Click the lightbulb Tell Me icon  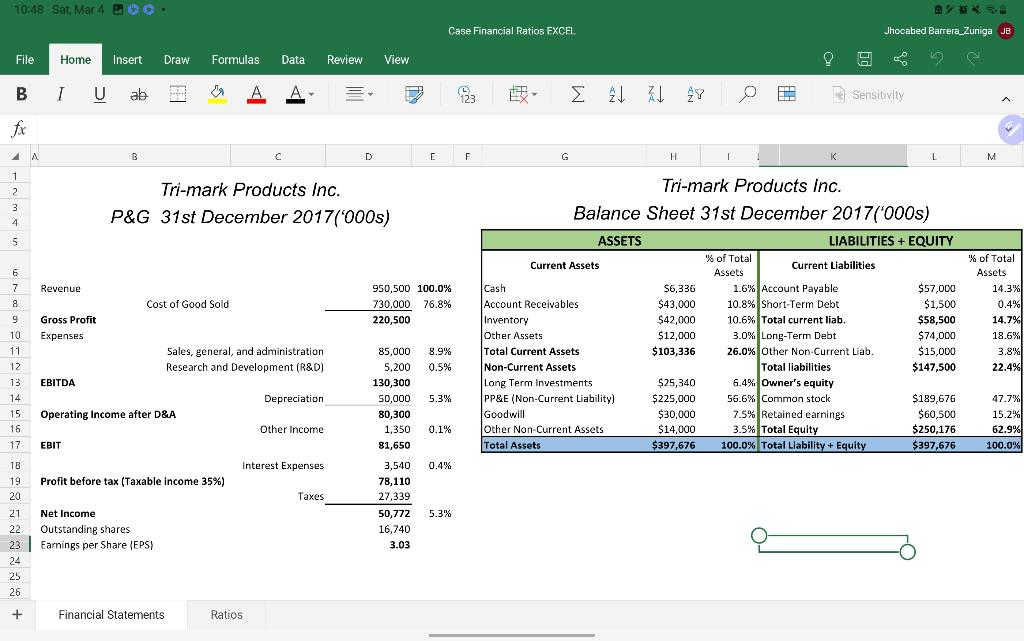[x=829, y=60]
